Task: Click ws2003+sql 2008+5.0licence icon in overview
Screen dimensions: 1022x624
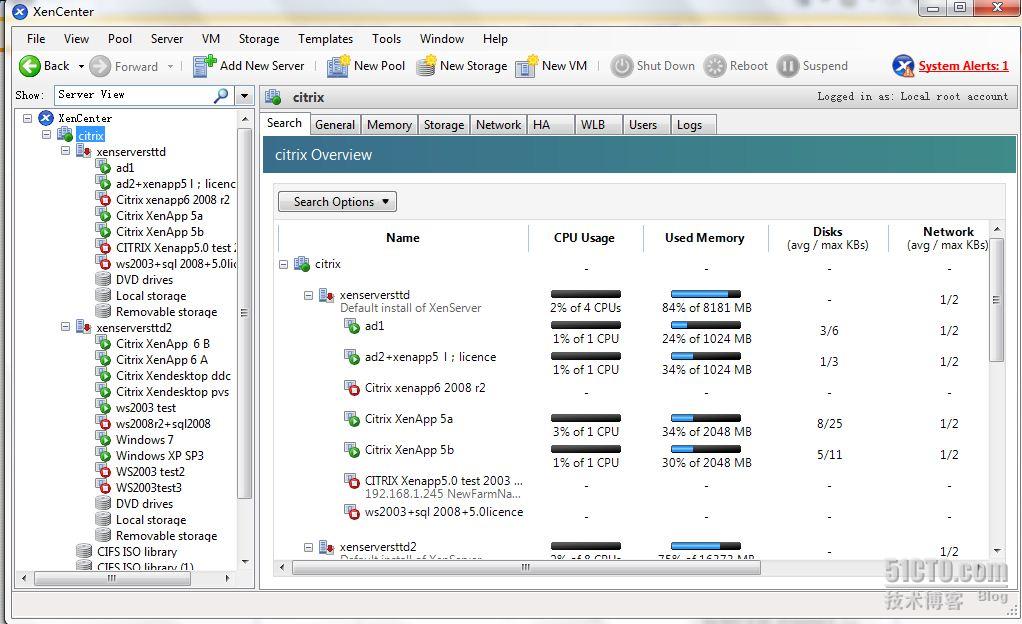Action: pyautogui.click(x=352, y=512)
